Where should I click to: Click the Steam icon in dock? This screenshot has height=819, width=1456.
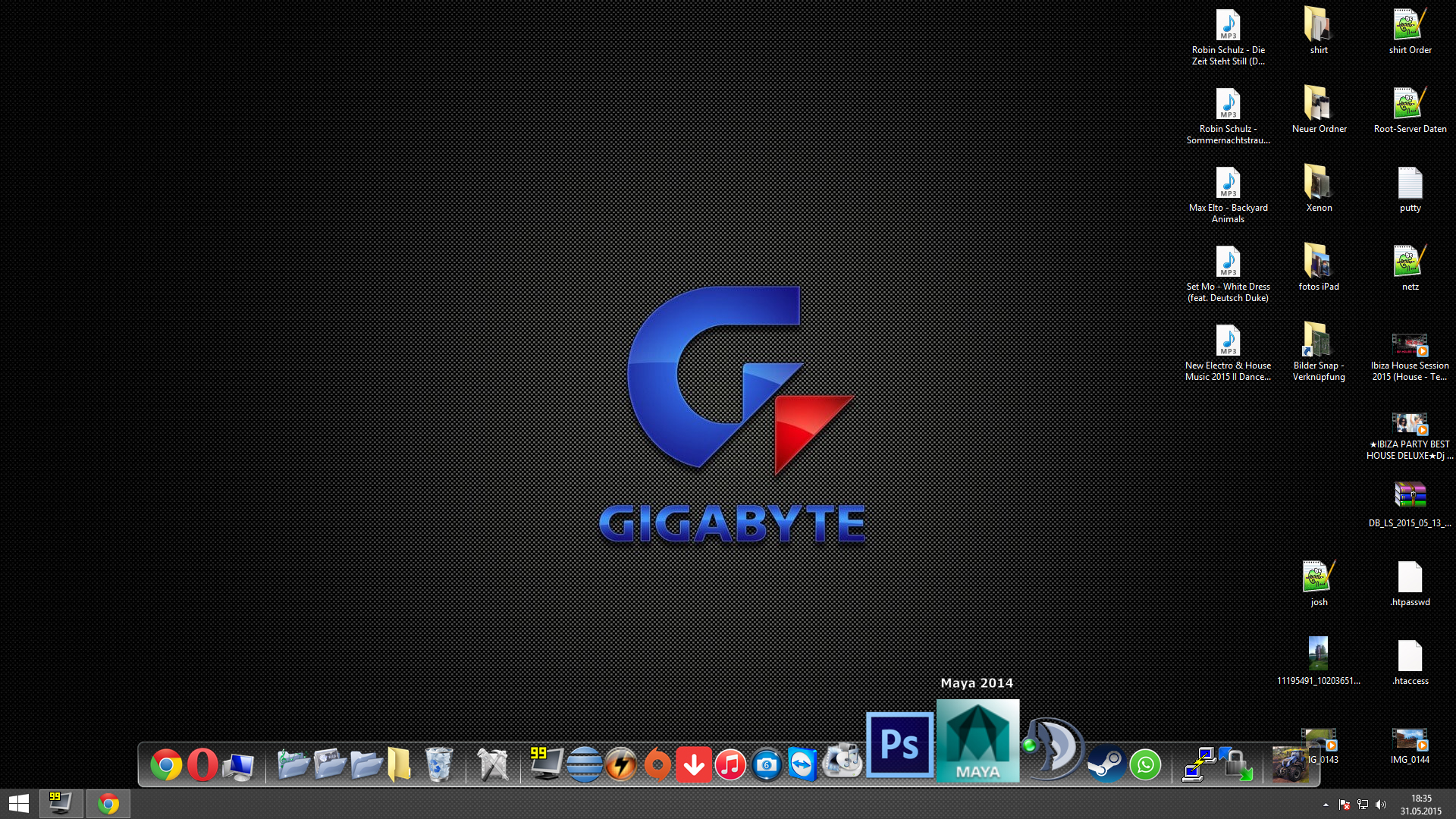pos(1106,764)
